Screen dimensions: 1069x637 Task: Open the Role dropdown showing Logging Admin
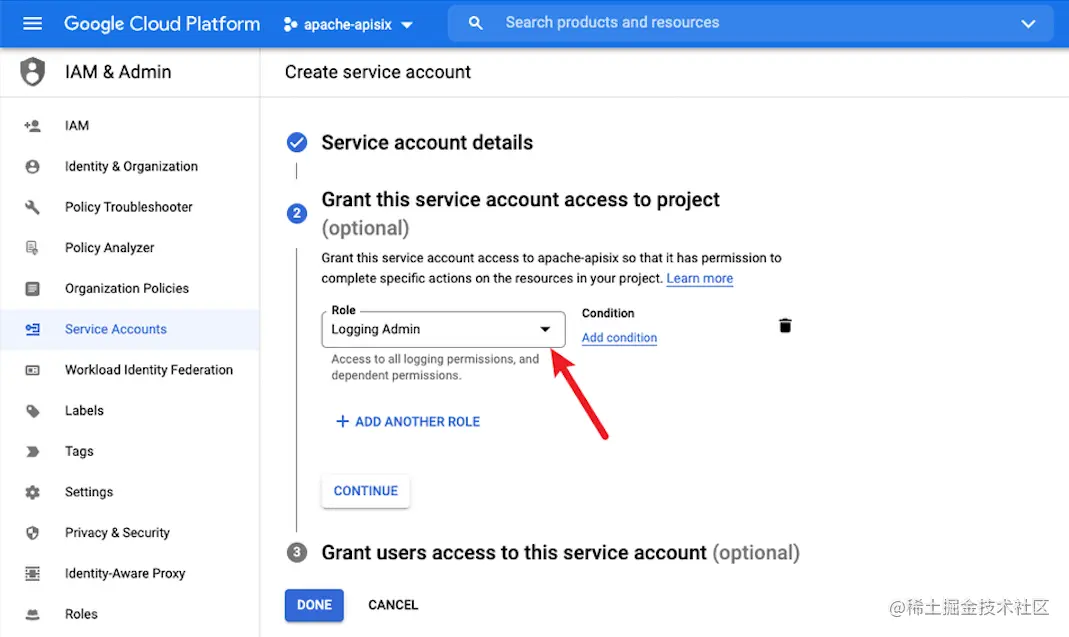443,329
